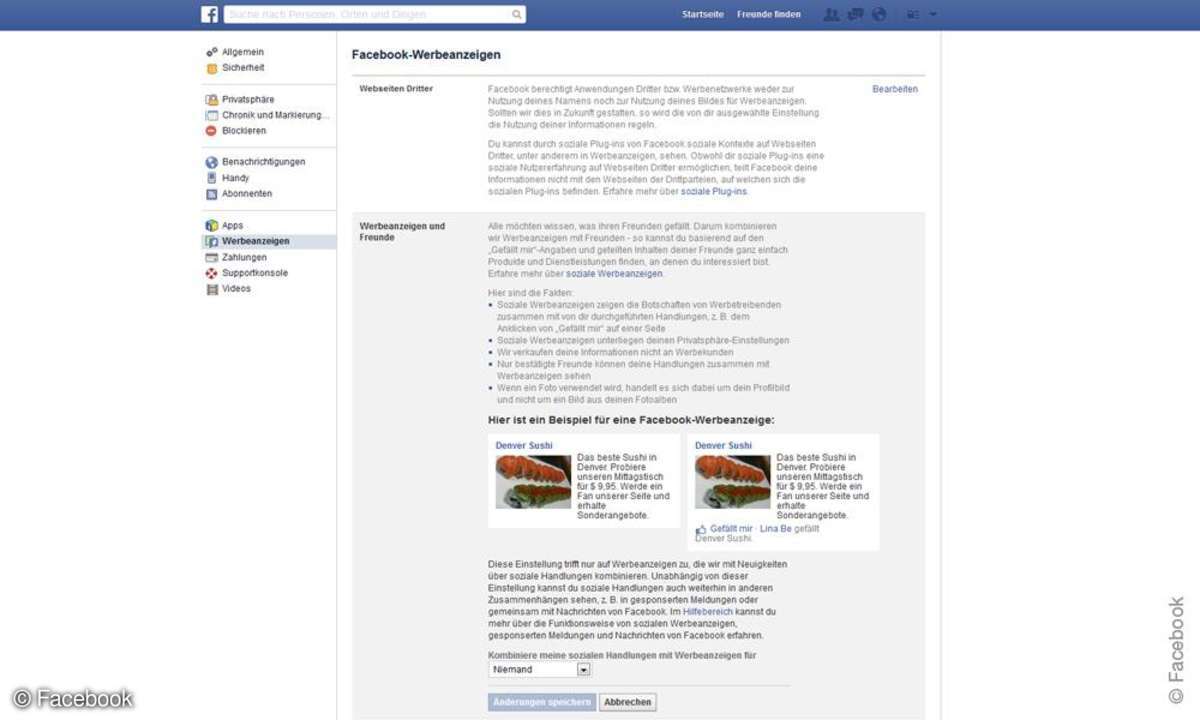This screenshot has width=1200, height=720.
Task: Open Chronik und Markierung settings
Action: (x=275, y=116)
